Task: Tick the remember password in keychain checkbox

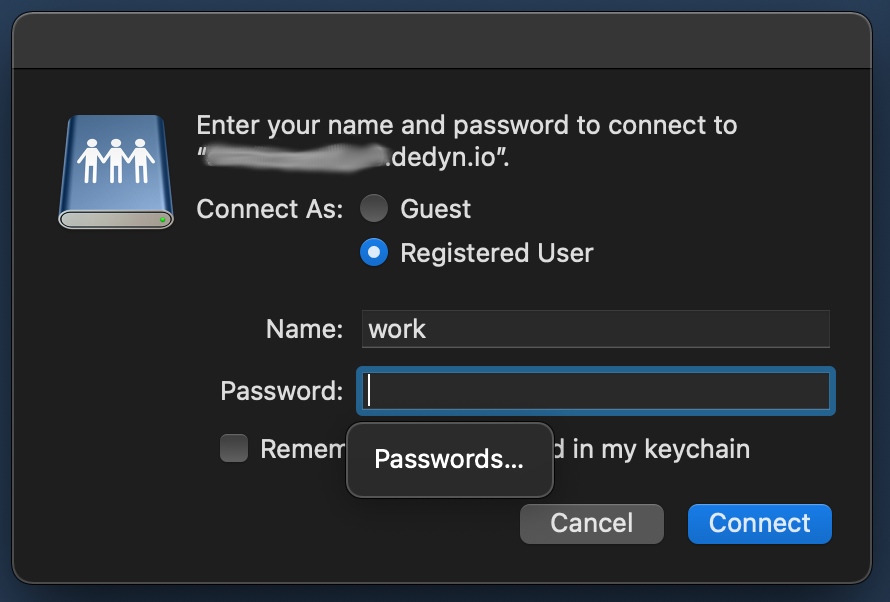Action: (234, 448)
